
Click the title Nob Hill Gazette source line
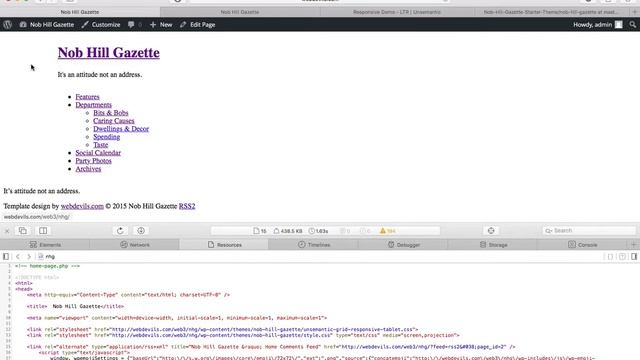(x=76, y=307)
